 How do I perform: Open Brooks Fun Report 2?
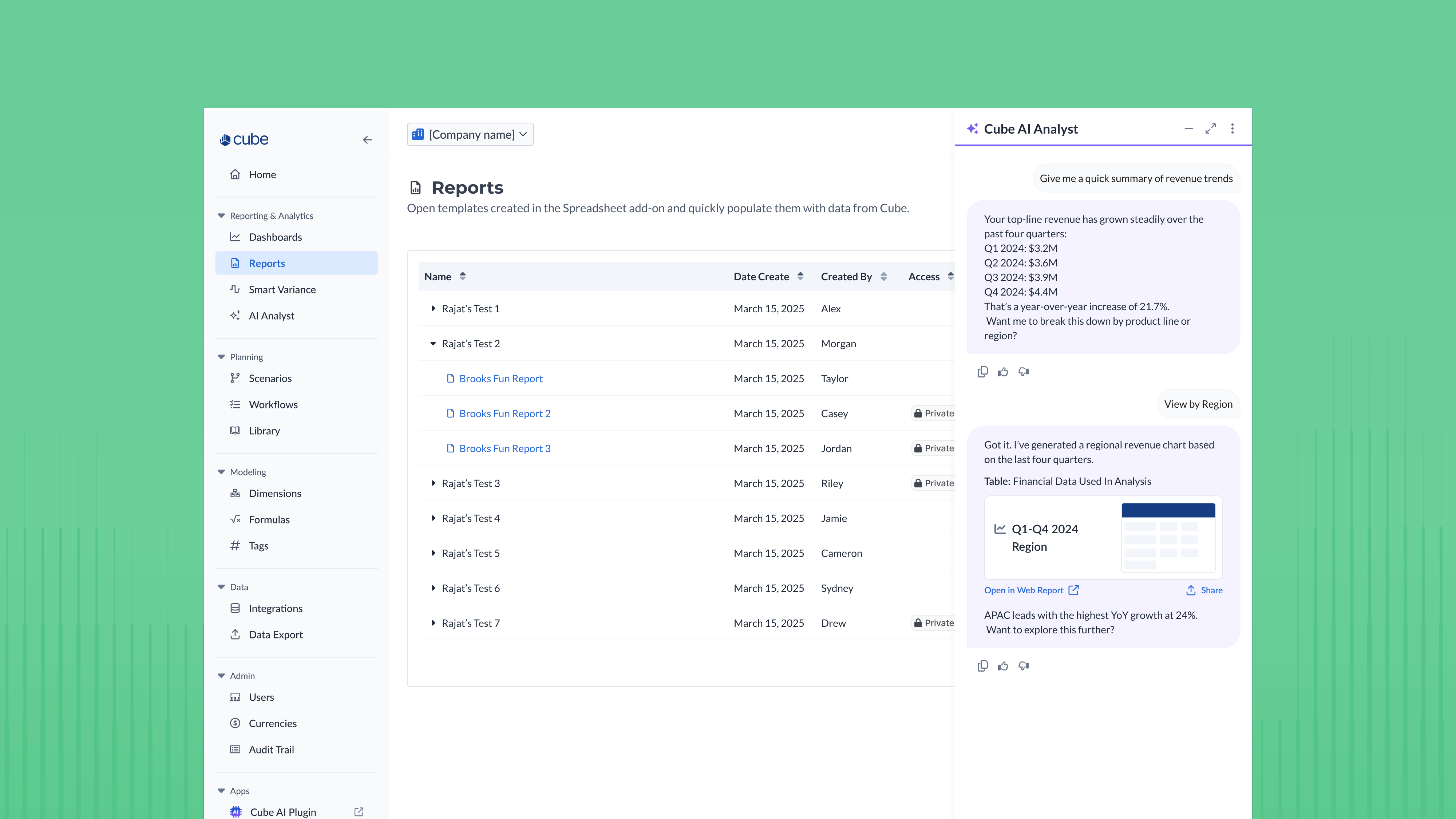(505, 413)
